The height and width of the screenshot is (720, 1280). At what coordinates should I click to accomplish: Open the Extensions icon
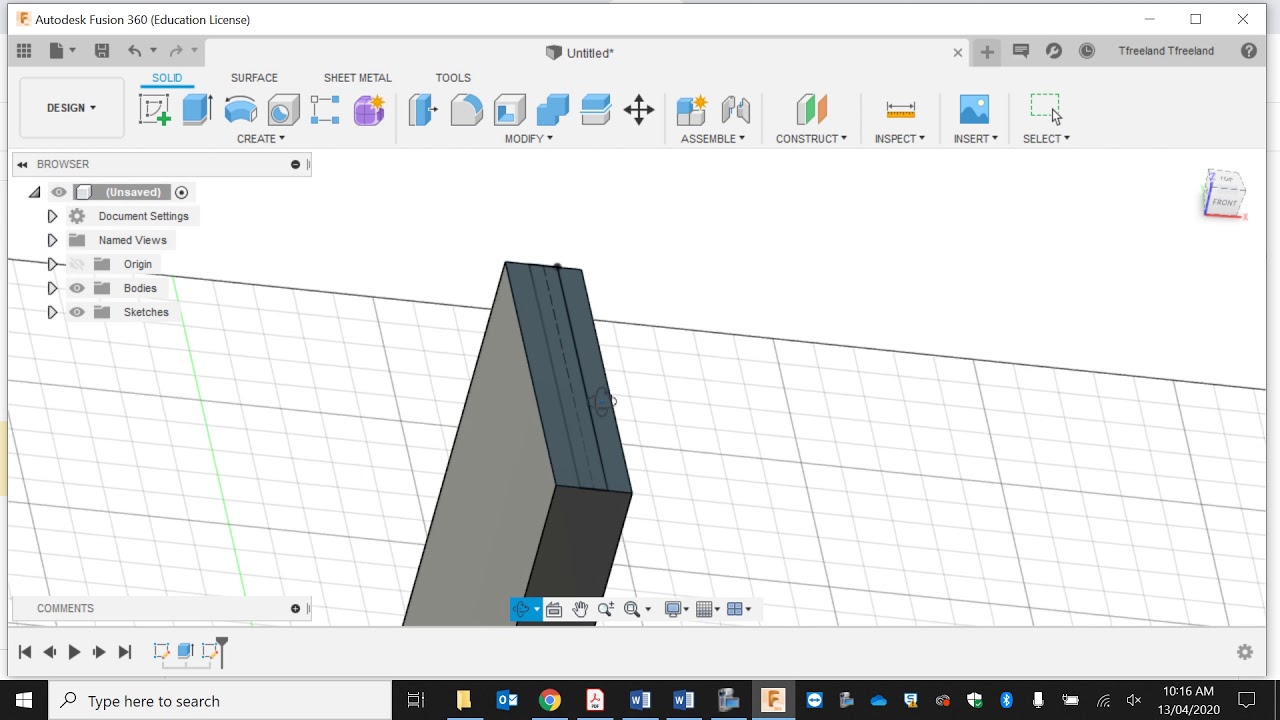tap(1054, 51)
